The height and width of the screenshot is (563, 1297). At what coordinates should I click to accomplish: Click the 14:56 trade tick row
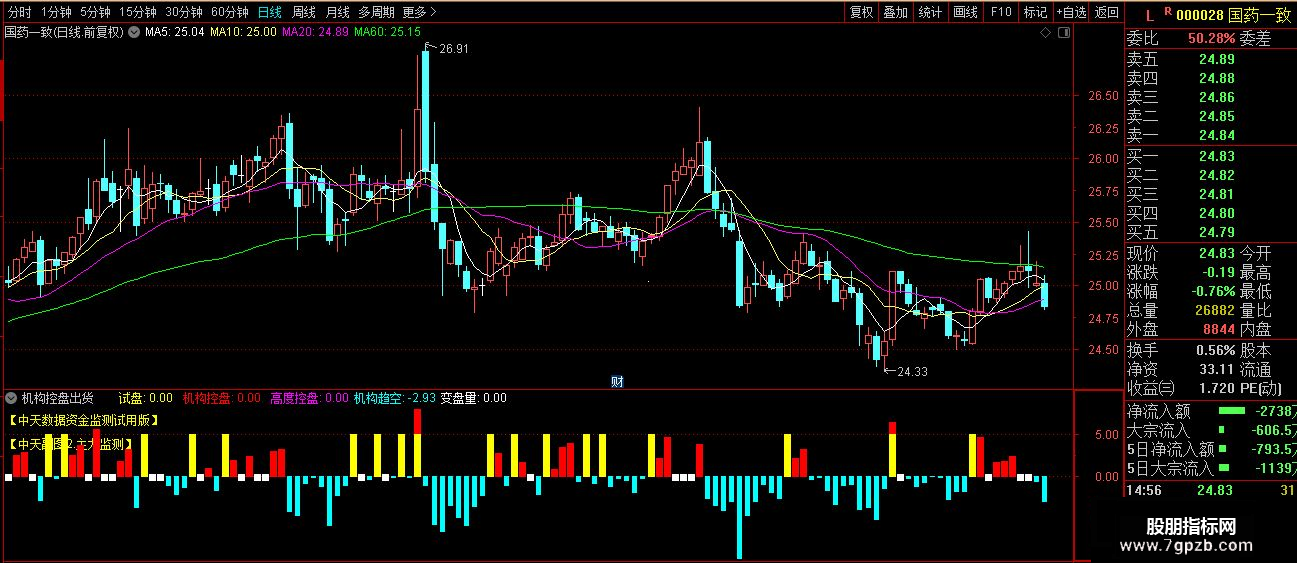coord(1210,490)
